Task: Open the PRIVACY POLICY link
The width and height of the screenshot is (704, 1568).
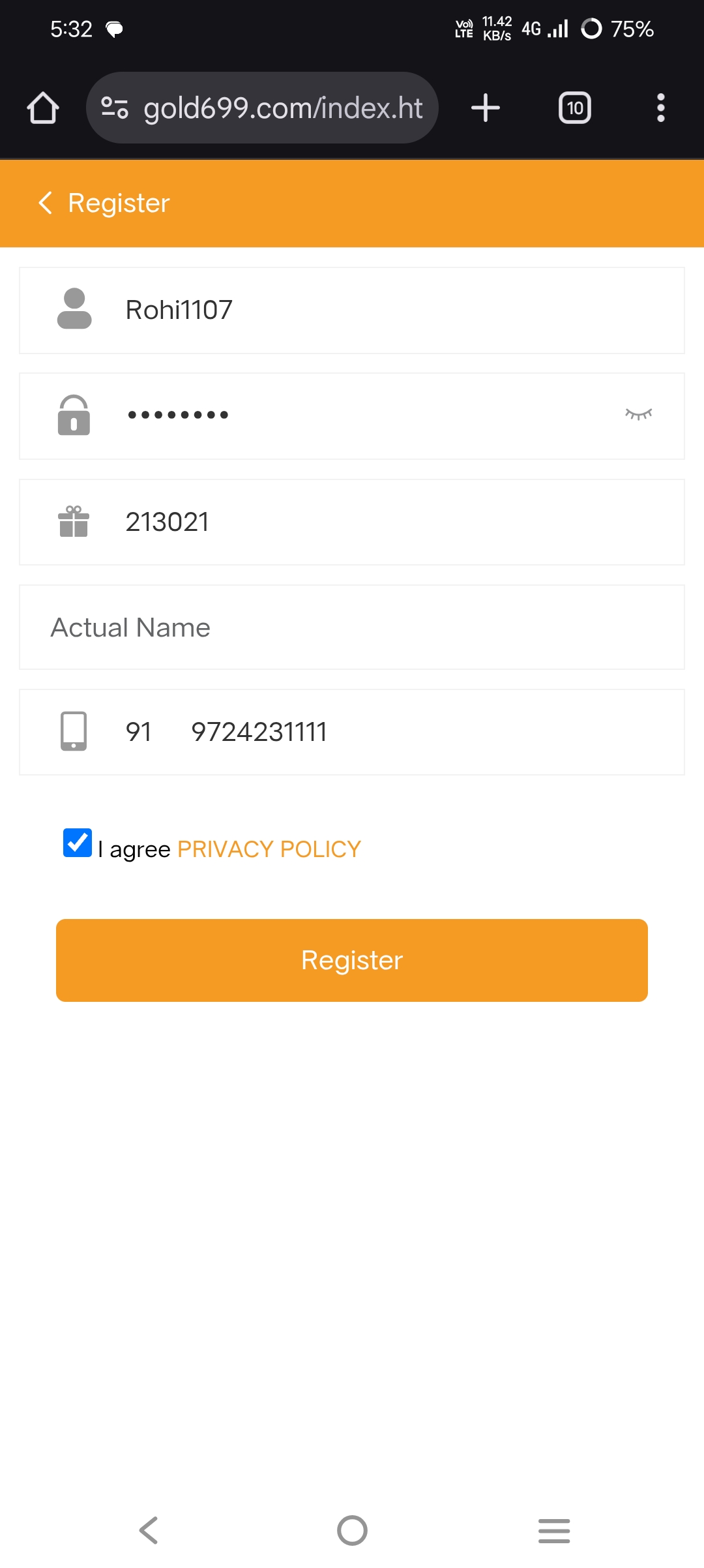Action: coord(269,849)
